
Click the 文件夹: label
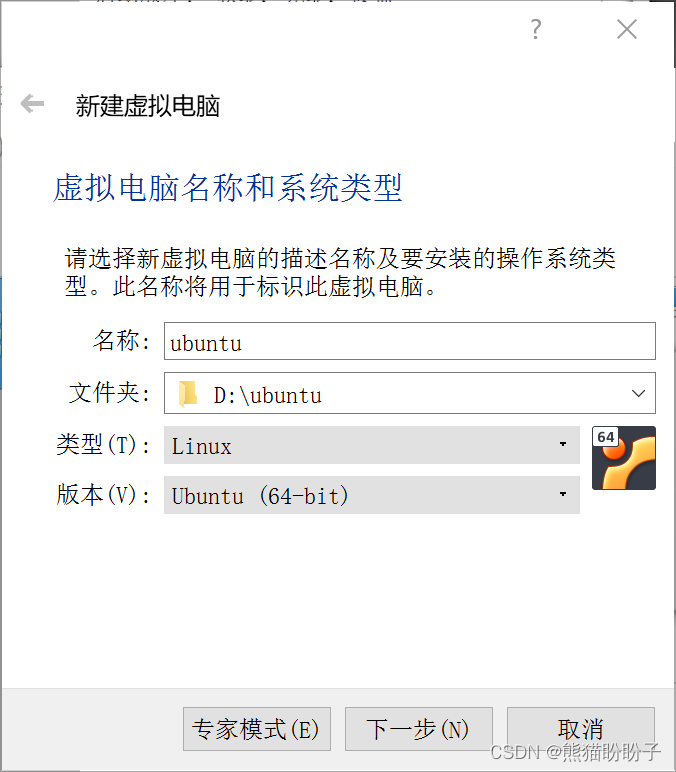(109, 393)
